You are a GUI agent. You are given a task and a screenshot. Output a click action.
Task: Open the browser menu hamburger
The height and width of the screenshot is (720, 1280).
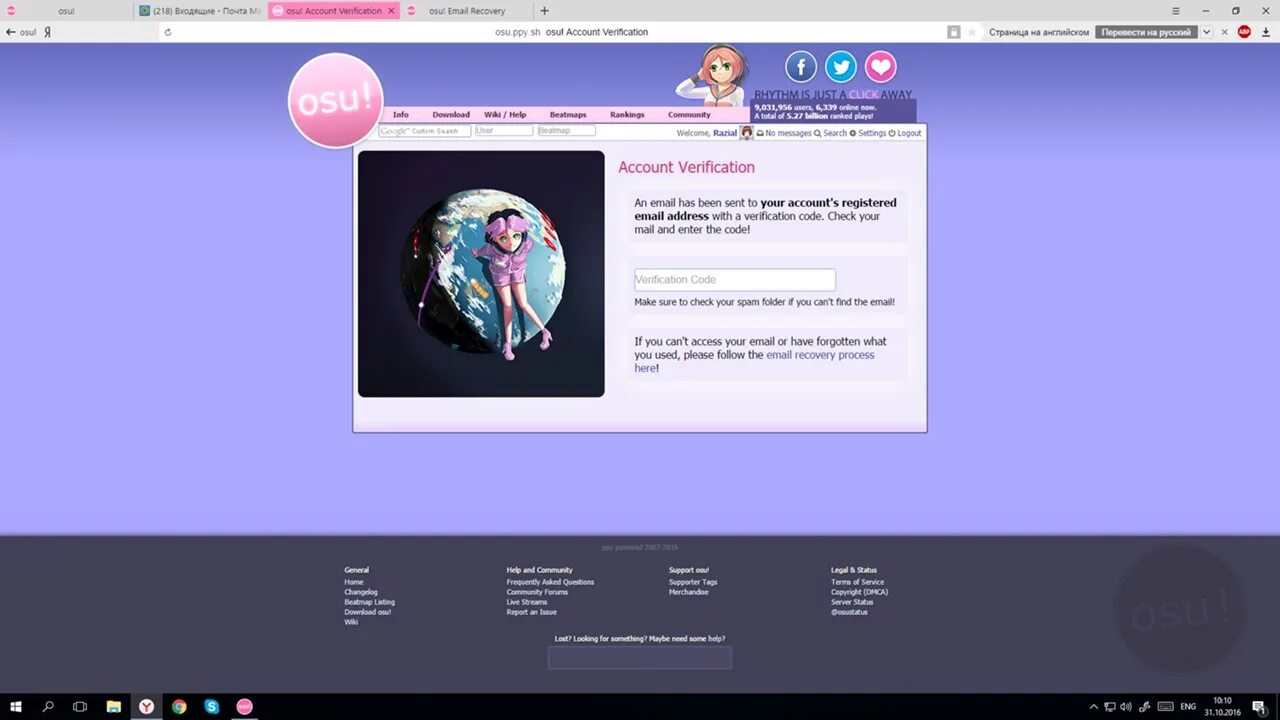click(1176, 10)
